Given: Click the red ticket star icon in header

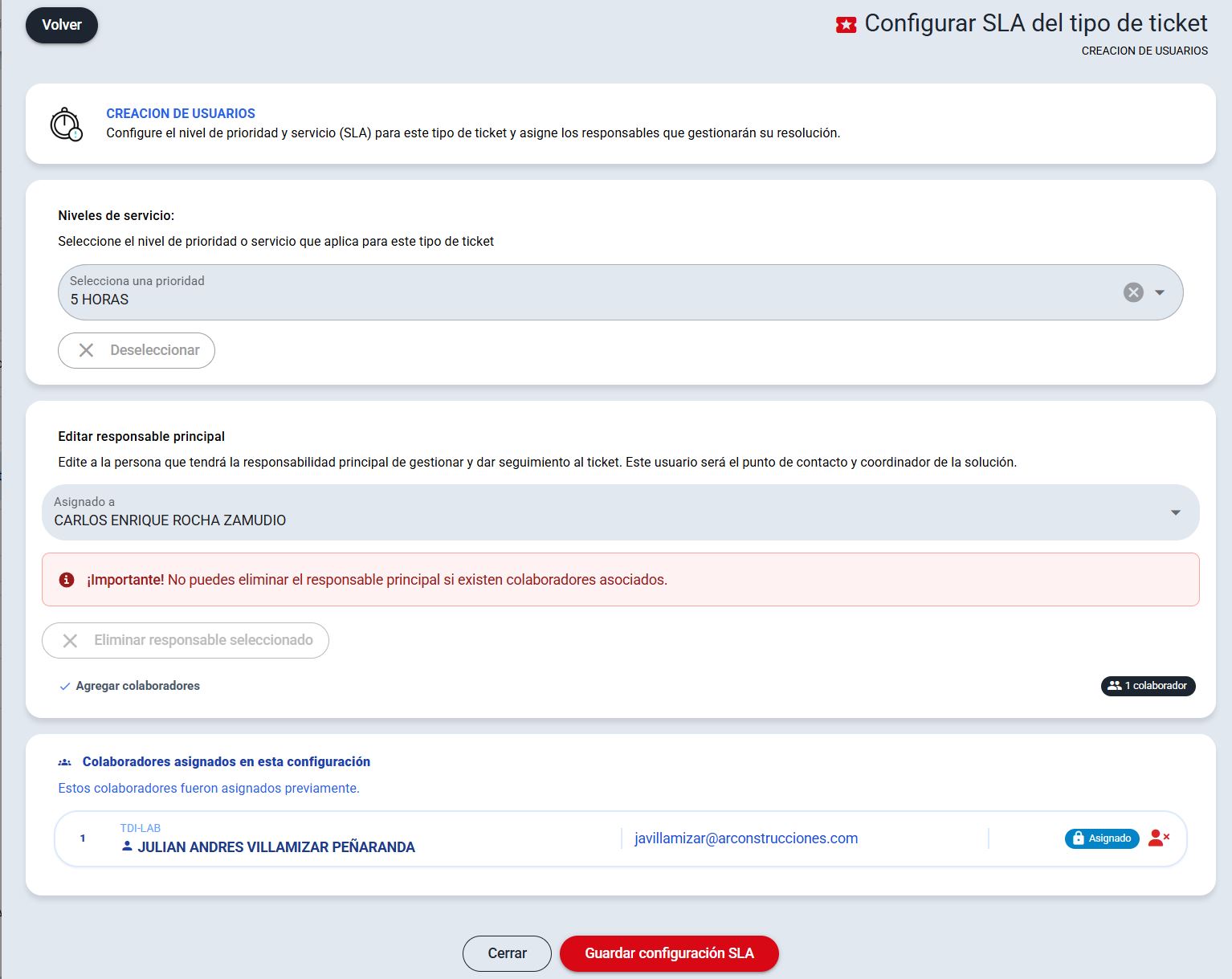Looking at the screenshot, I should pos(846,25).
